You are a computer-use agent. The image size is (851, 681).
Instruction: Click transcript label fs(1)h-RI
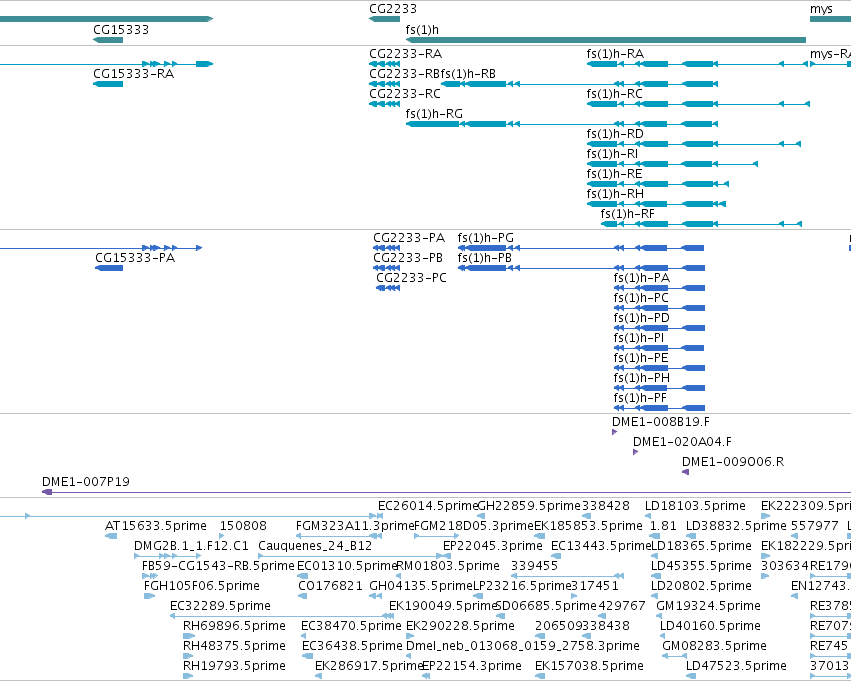pos(612,154)
